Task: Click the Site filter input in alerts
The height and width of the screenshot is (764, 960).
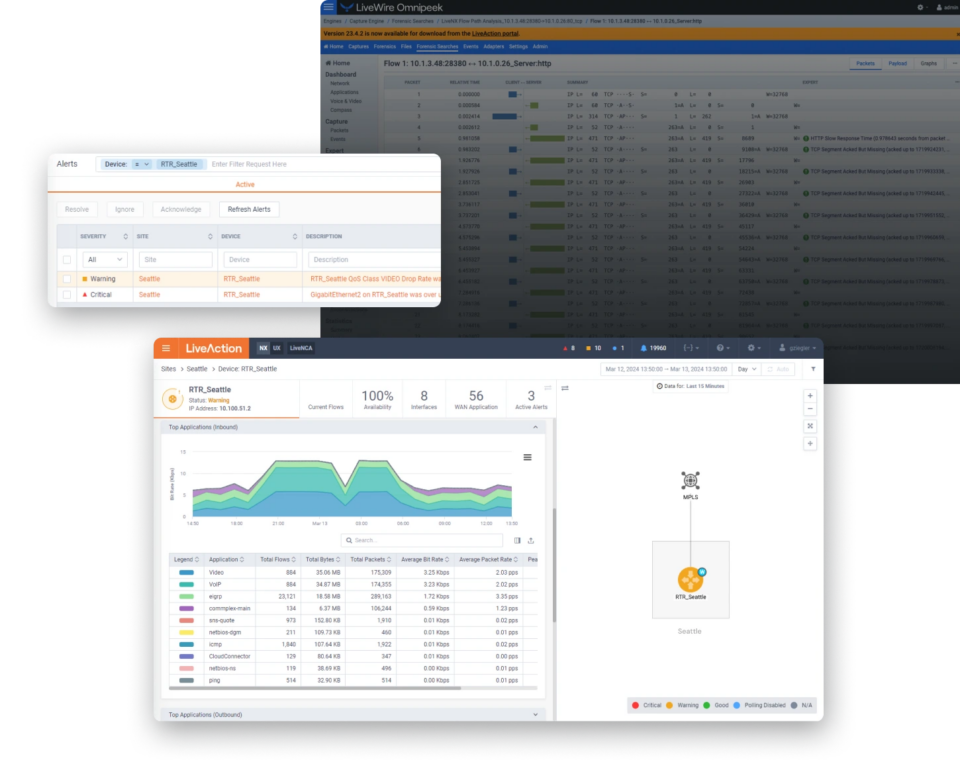Action: click(175, 260)
